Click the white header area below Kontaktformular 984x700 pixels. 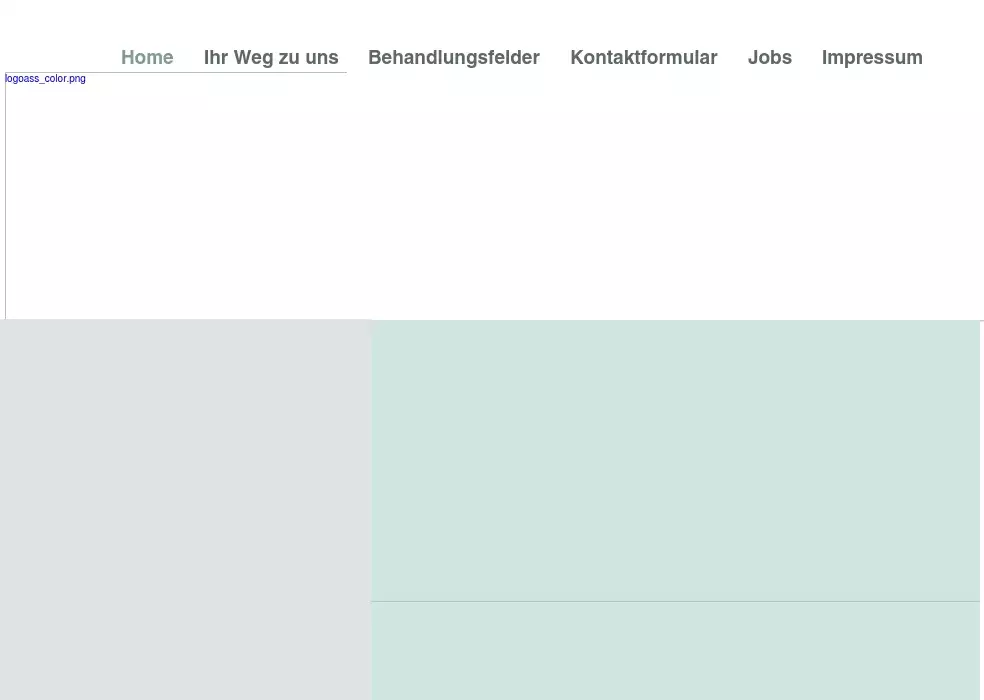pyautogui.click(x=643, y=200)
